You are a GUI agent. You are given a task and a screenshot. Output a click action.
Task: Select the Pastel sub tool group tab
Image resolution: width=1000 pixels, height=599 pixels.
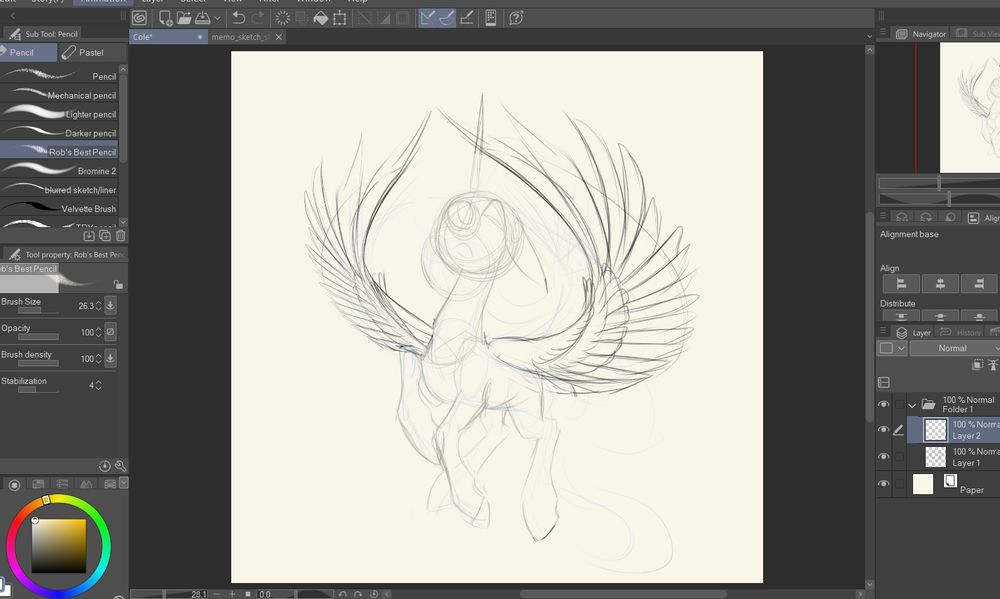(x=91, y=52)
